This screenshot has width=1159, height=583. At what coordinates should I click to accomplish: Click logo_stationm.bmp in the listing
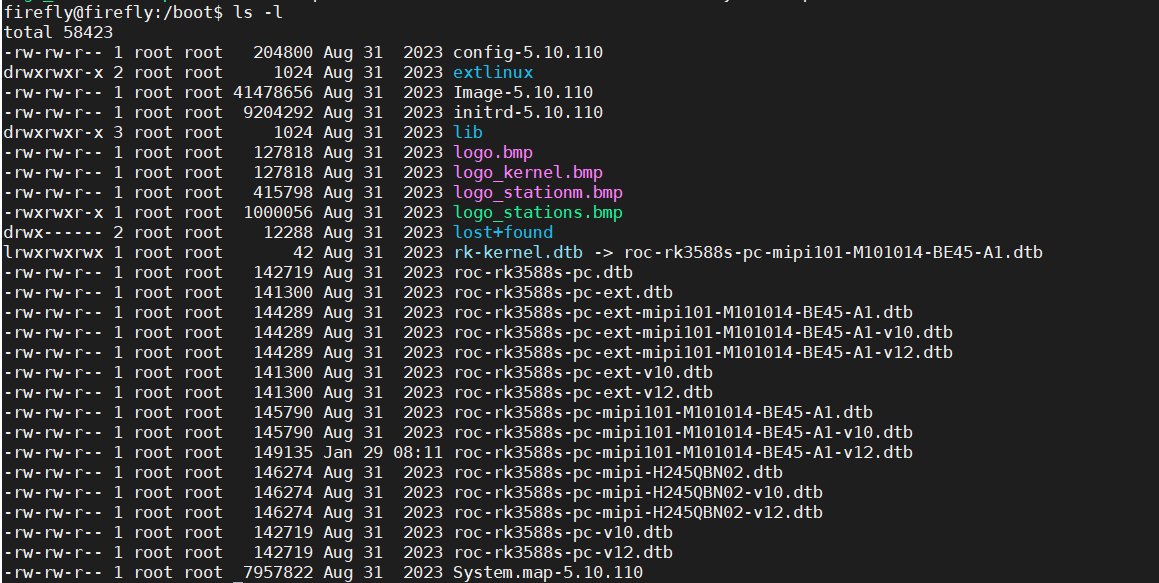[537, 193]
